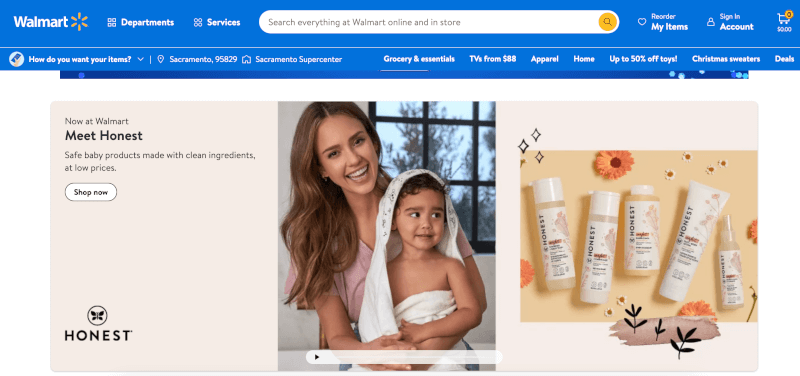Viewport: 800px width, 376px height.
Task: Open Reorder My Items heart icon
Action: pos(642,22)
